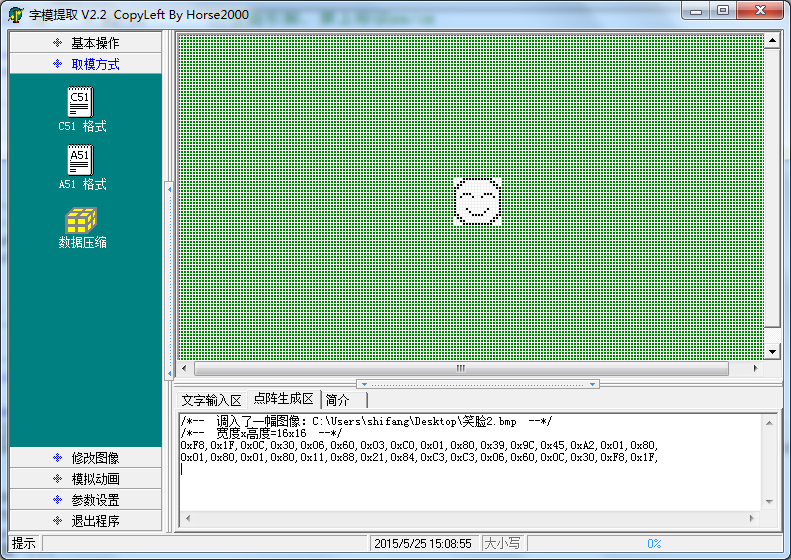Click the canvas scroll right arrow
This screenshot has width=791, height=560.
pyautogui.click(x=755, y=368)
